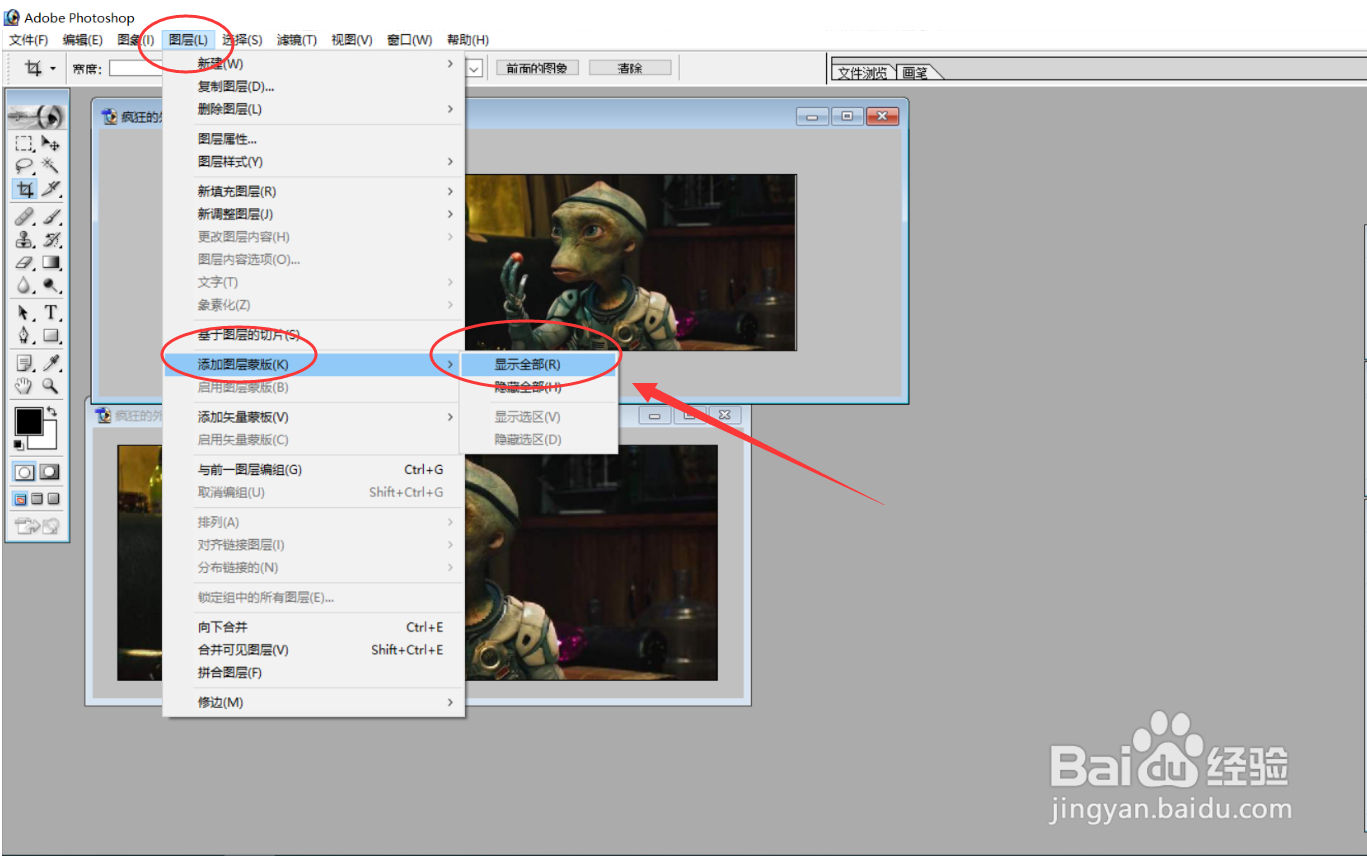
Task: Open the 编辑(E) menu
Action: point(83,40)
